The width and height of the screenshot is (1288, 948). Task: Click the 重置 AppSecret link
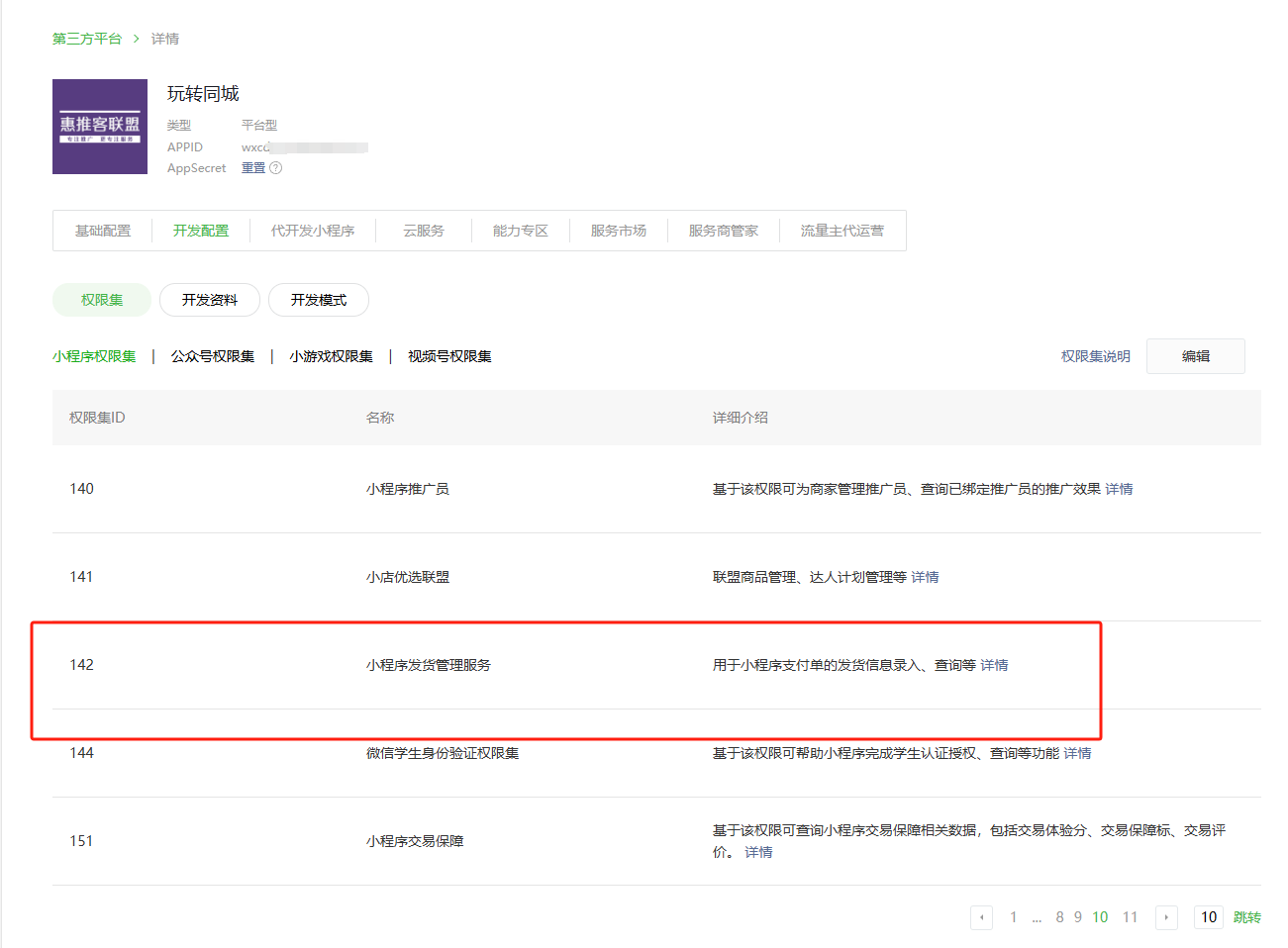pyautogui.click(x=253, y=168)
